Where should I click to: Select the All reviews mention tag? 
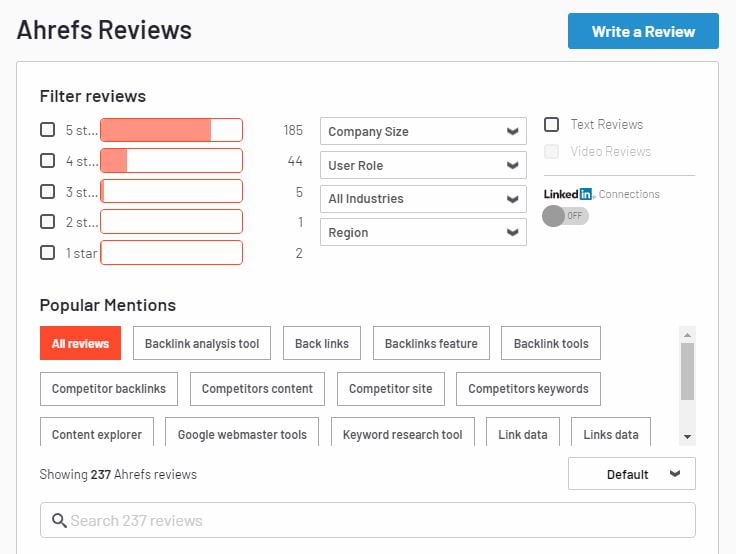point(80,343)
